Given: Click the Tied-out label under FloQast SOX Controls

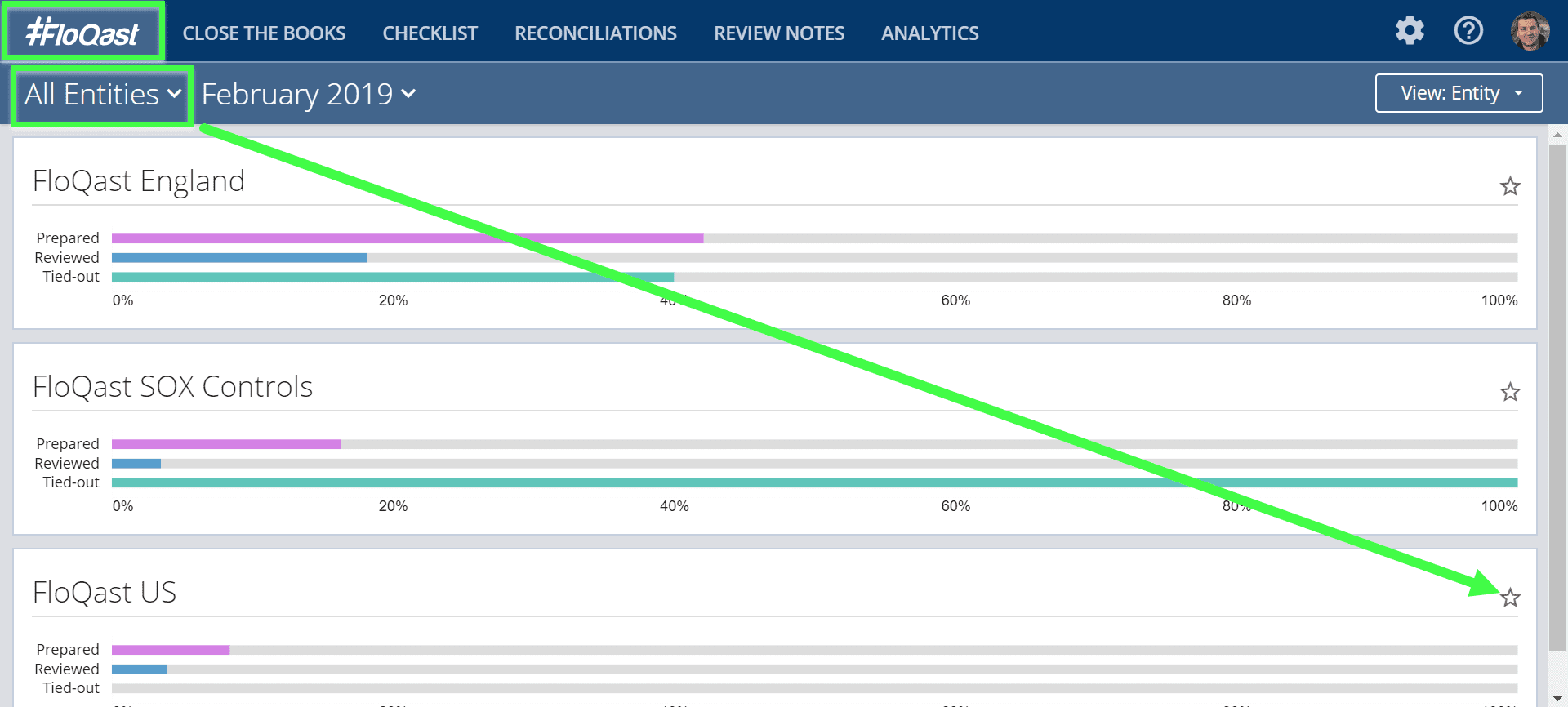Looking at the screenshot, I should [71, 482].
